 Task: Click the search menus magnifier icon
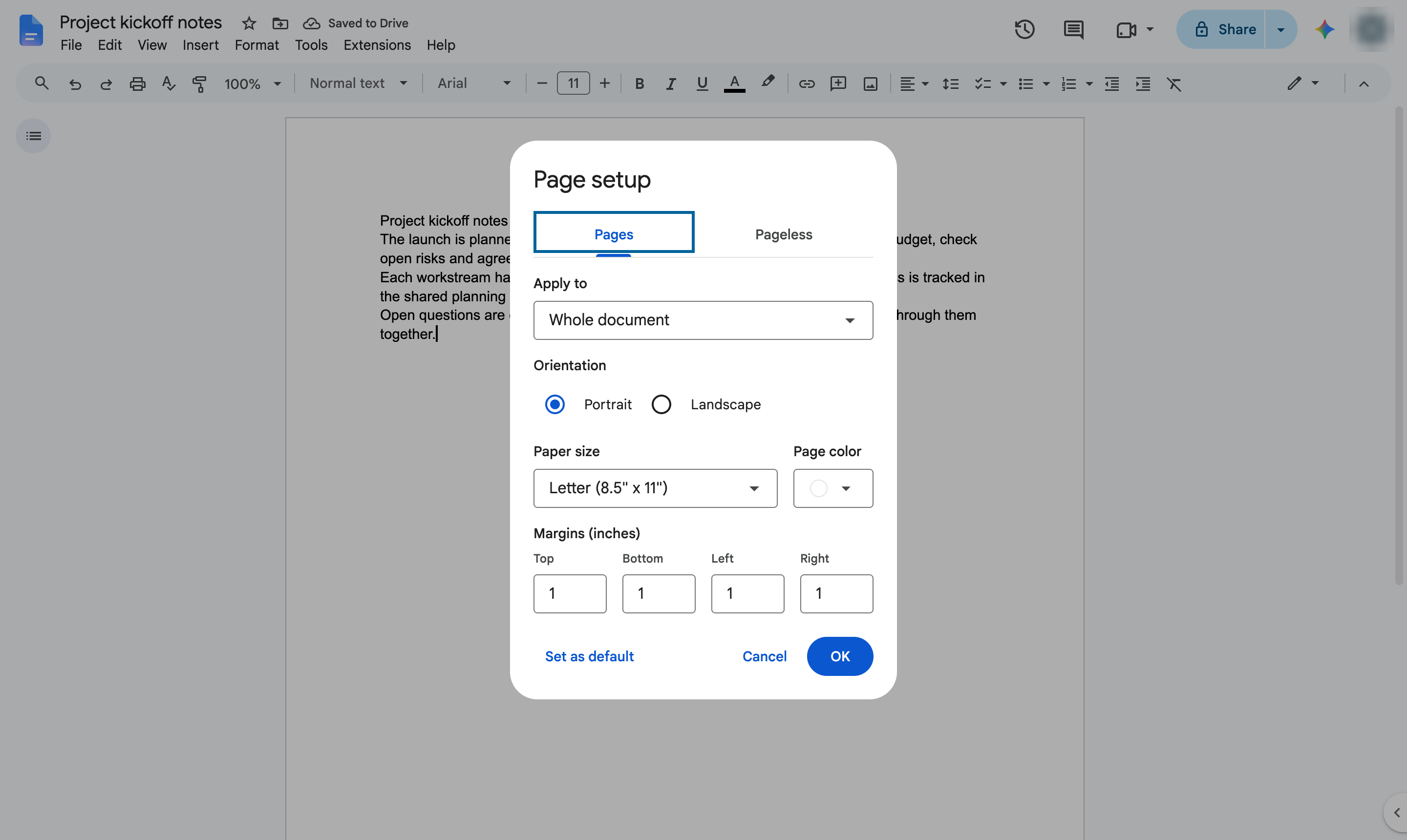42,83
